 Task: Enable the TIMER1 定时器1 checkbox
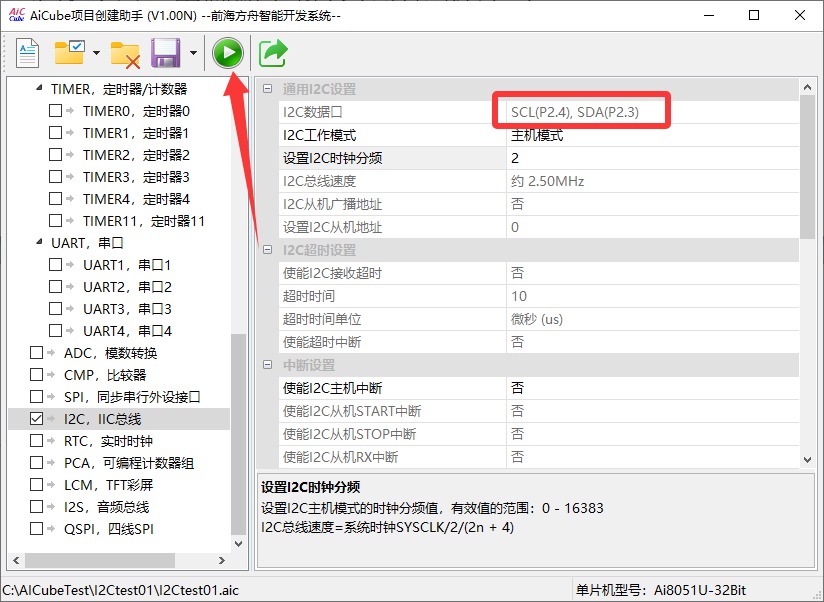tap(55, 132)
